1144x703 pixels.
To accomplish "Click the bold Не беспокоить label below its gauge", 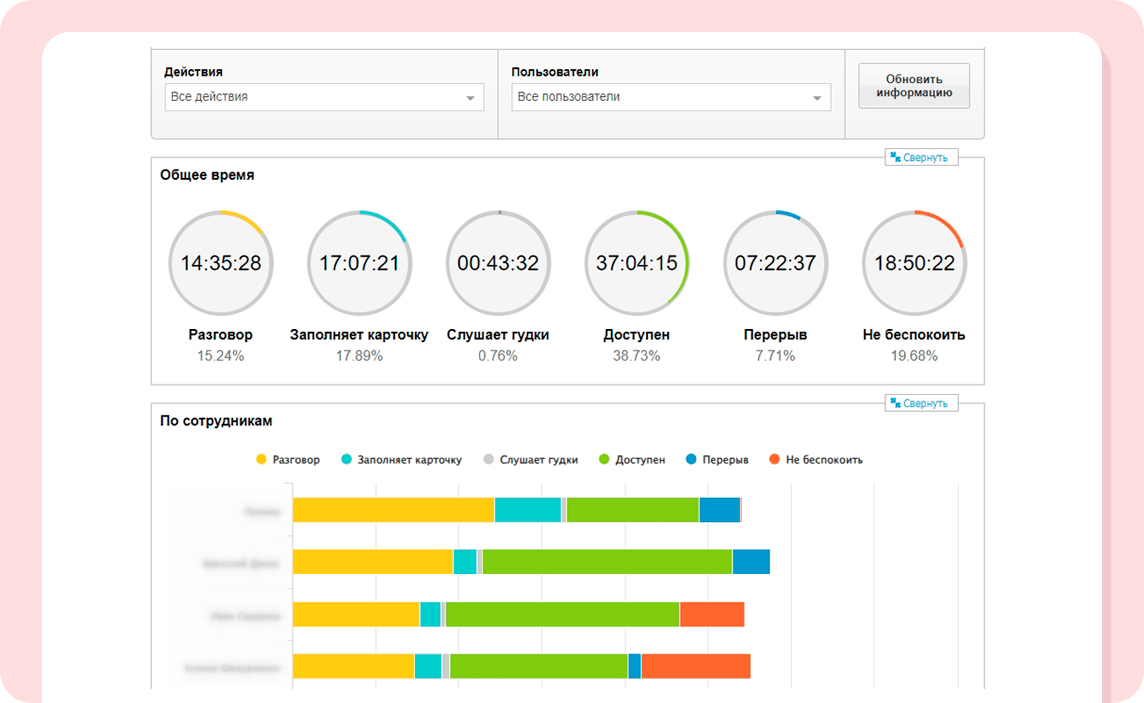I will point(914,335).
